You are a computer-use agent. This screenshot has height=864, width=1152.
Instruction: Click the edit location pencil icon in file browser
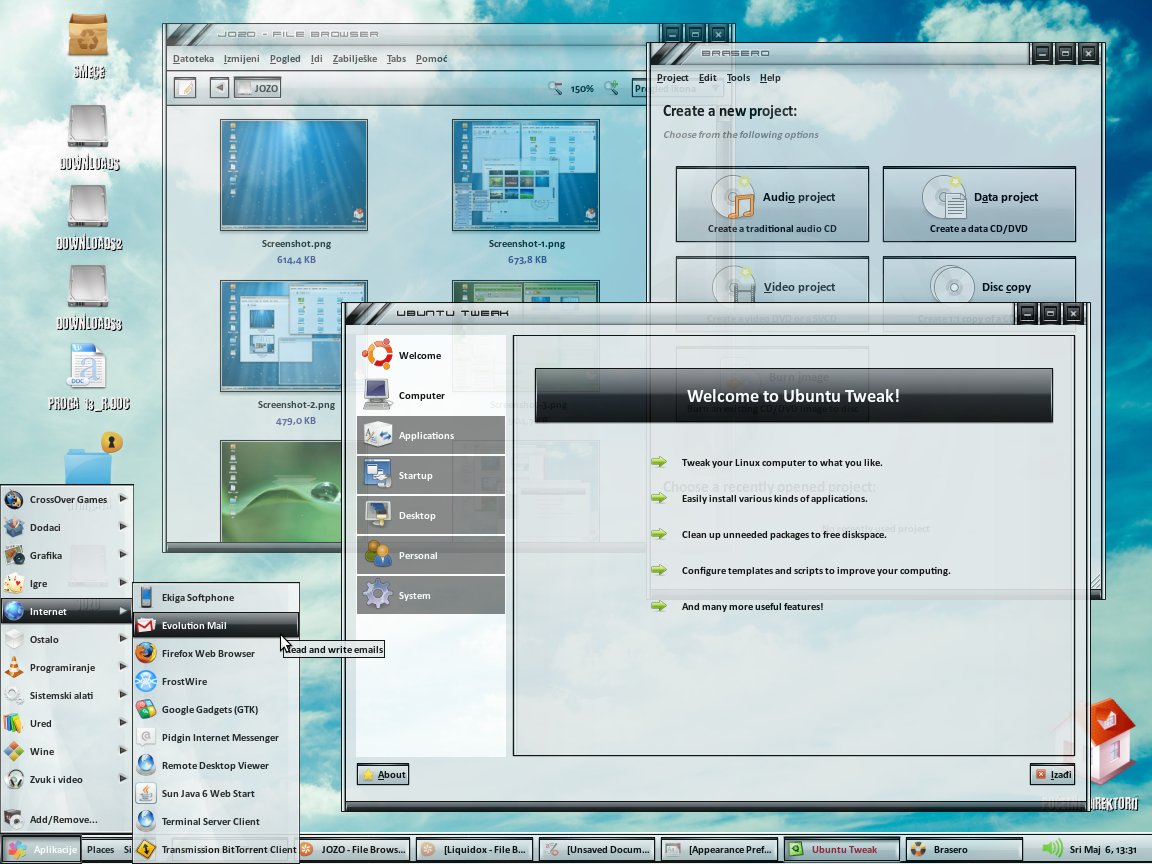point(185,88)
